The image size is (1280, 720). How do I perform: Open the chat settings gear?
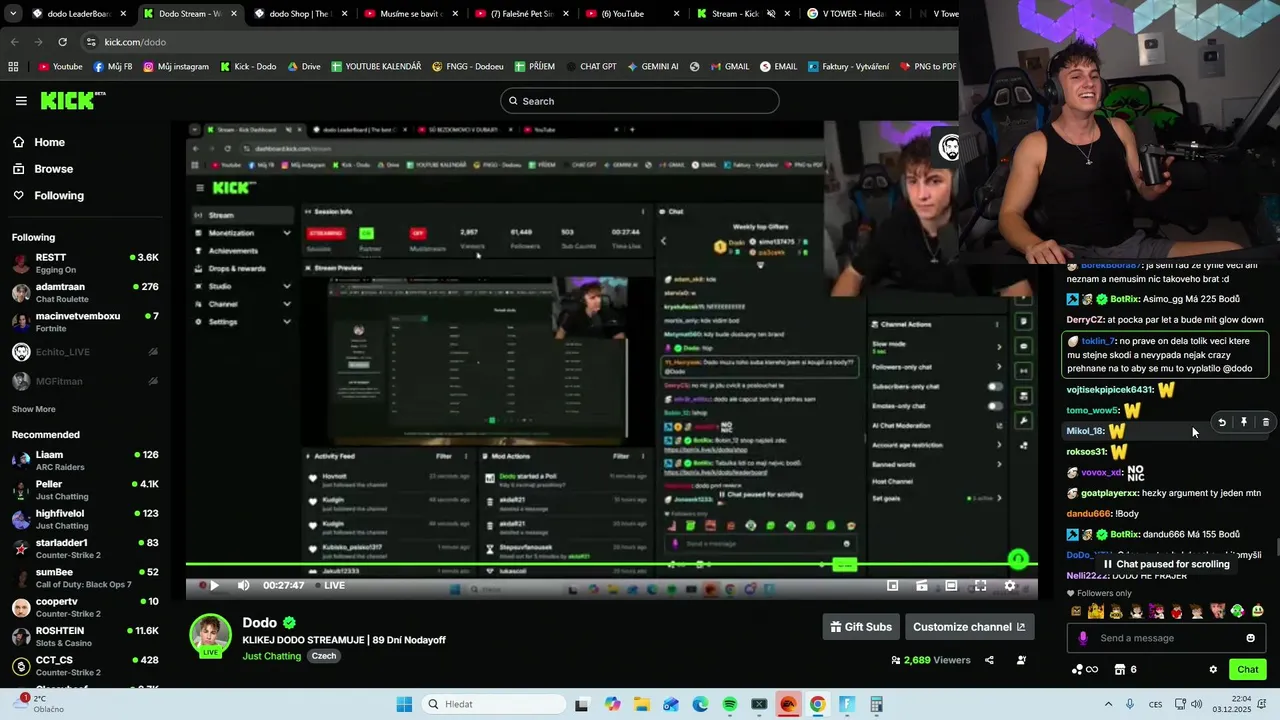pyautogui.click(x=1213, y=669)
